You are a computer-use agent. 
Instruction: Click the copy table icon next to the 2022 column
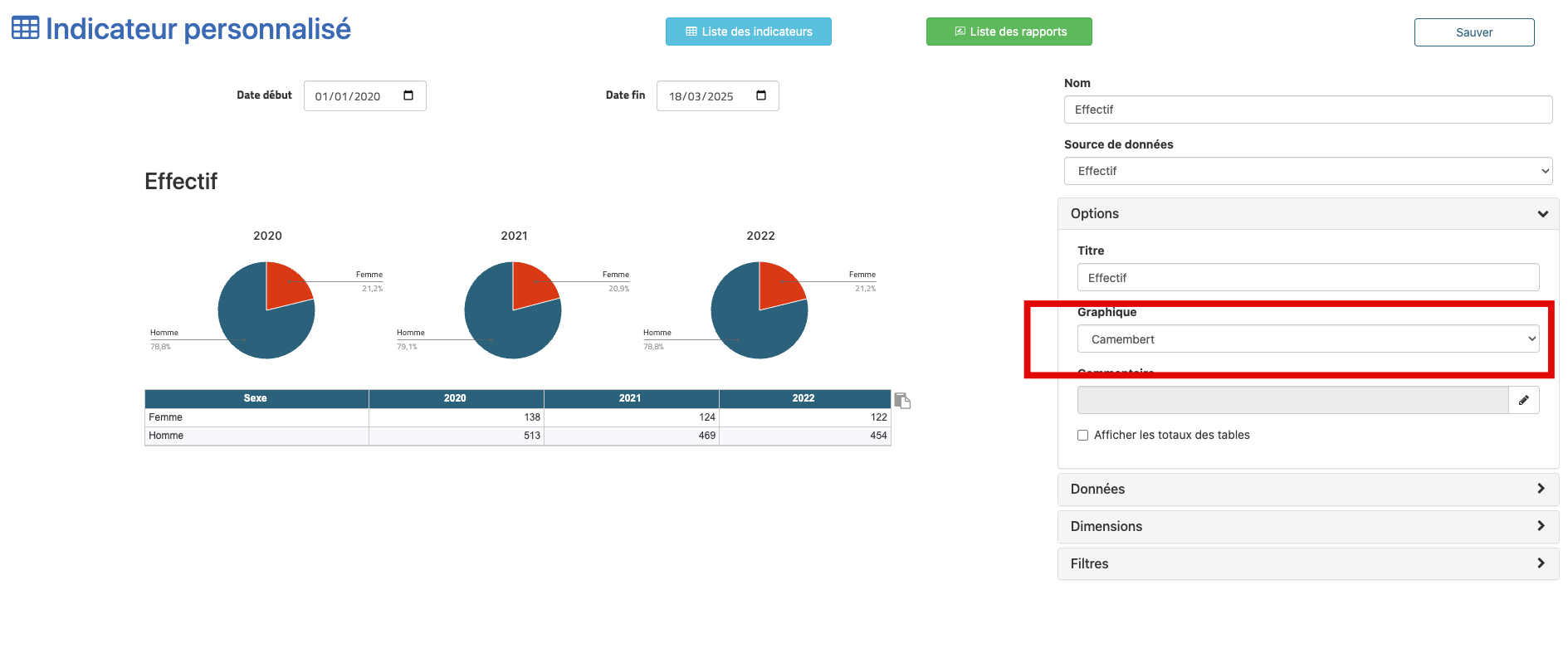click(902, 400)
